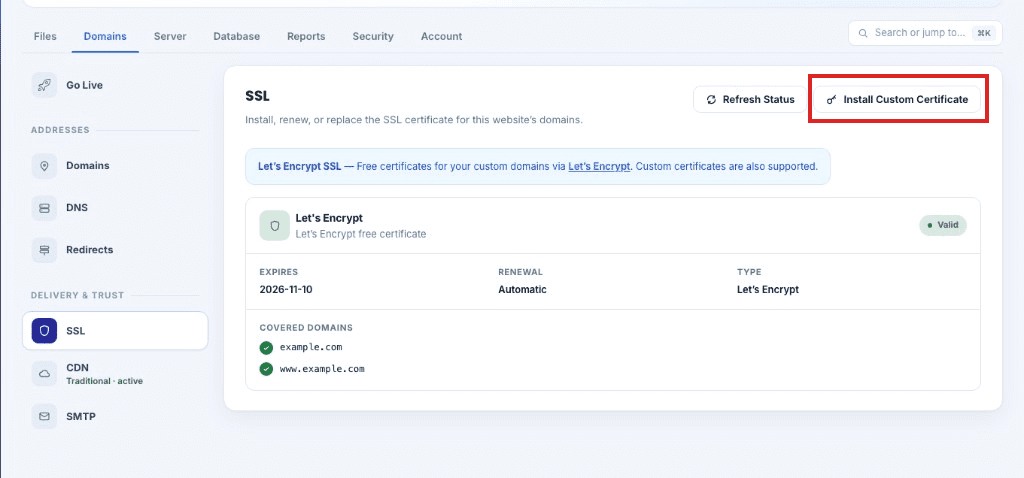This screenshot has height=478, width=1024.
Task: Click the Redirects signpost icon
Action: (x=44, y=249)
